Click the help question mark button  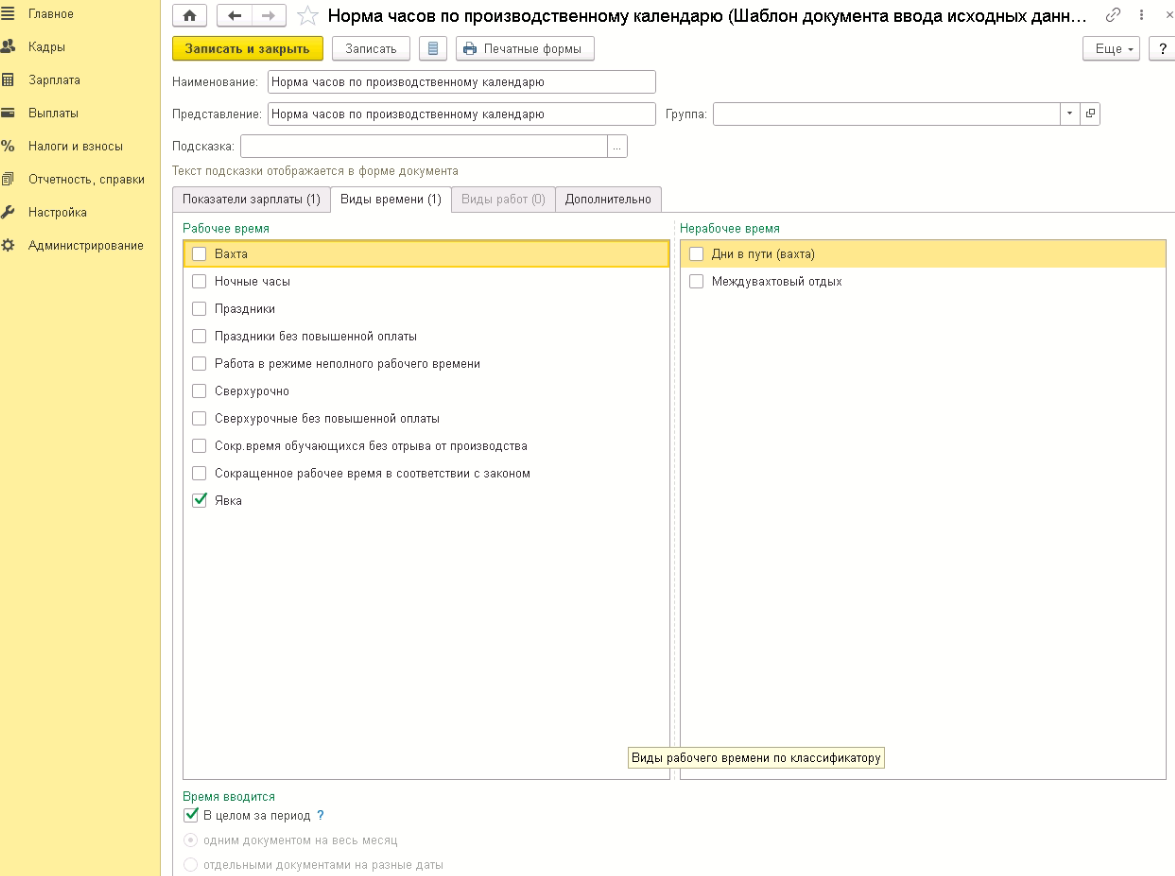click(x=1163, y=49)
